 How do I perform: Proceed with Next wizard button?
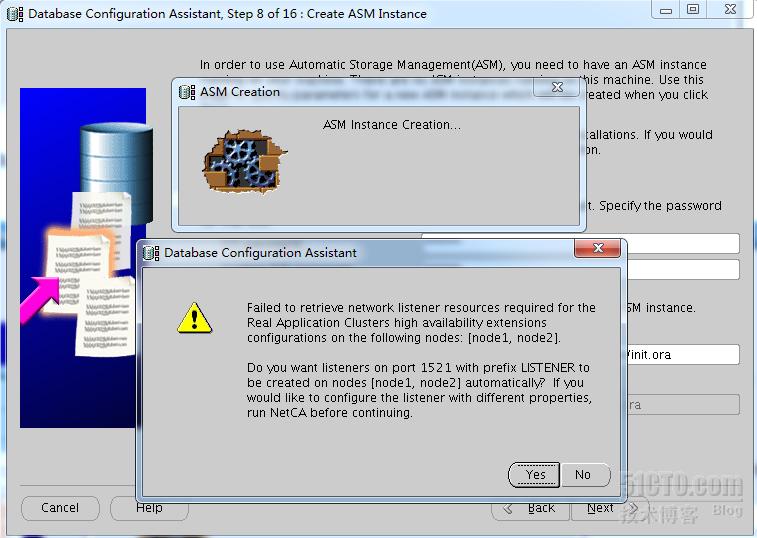click(x=610, y=508)
